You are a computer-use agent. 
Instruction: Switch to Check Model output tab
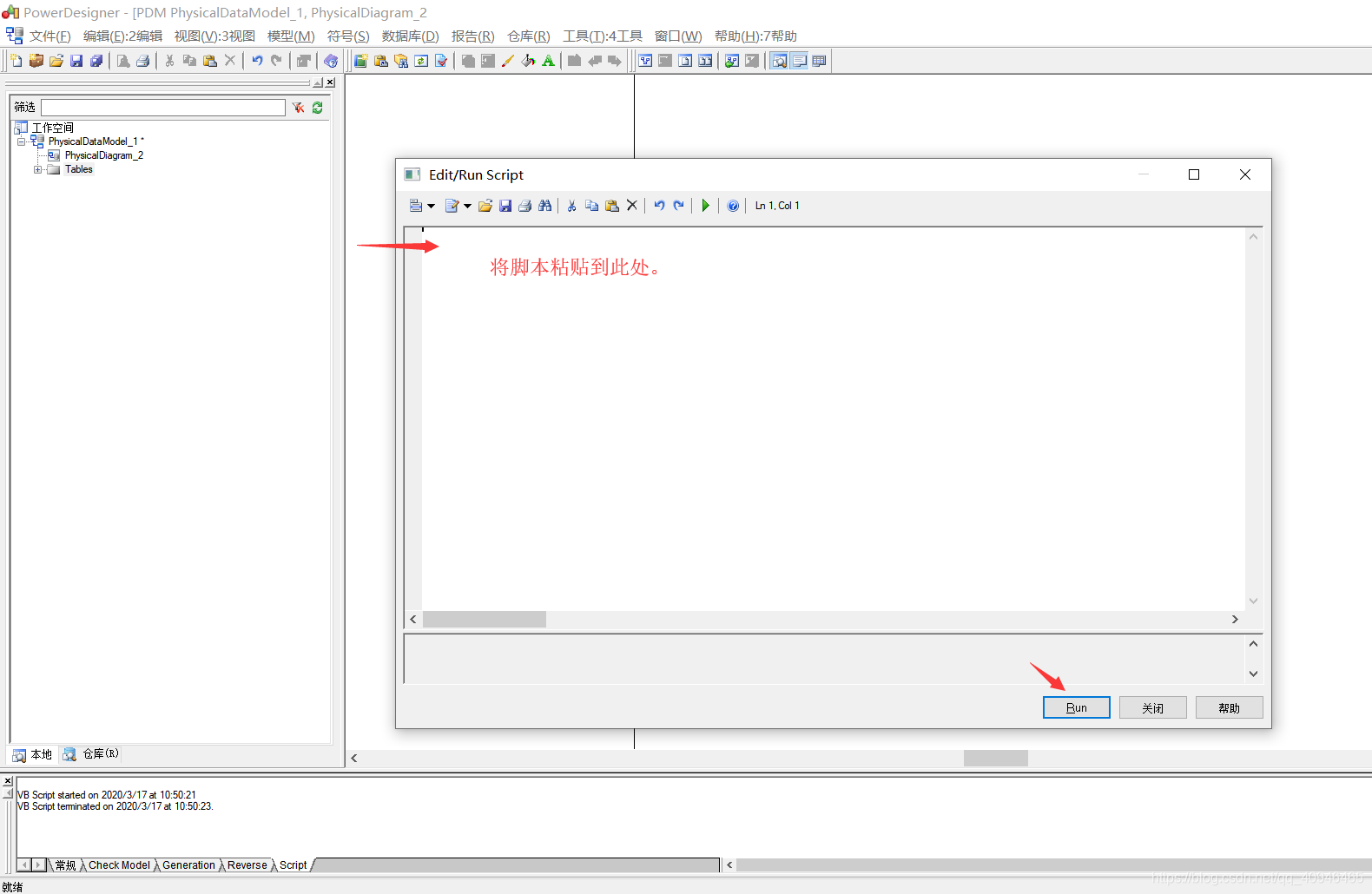click(119, 865)
